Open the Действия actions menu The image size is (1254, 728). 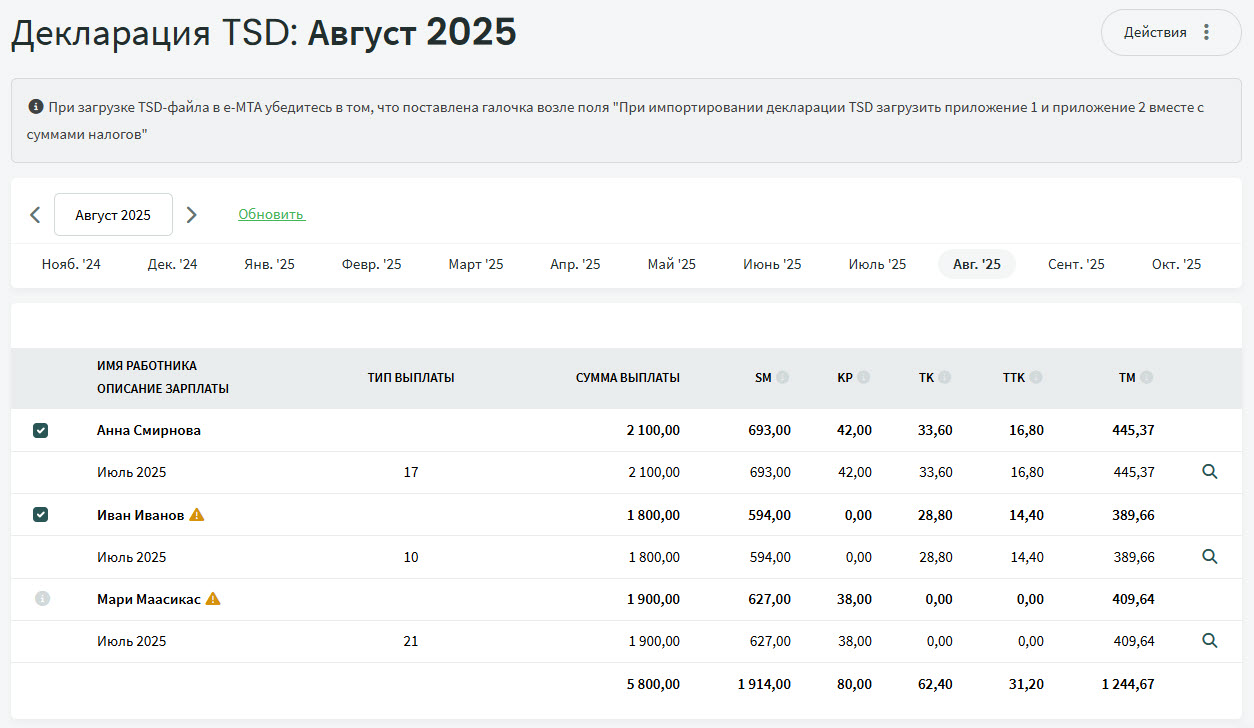point(1170,33)
